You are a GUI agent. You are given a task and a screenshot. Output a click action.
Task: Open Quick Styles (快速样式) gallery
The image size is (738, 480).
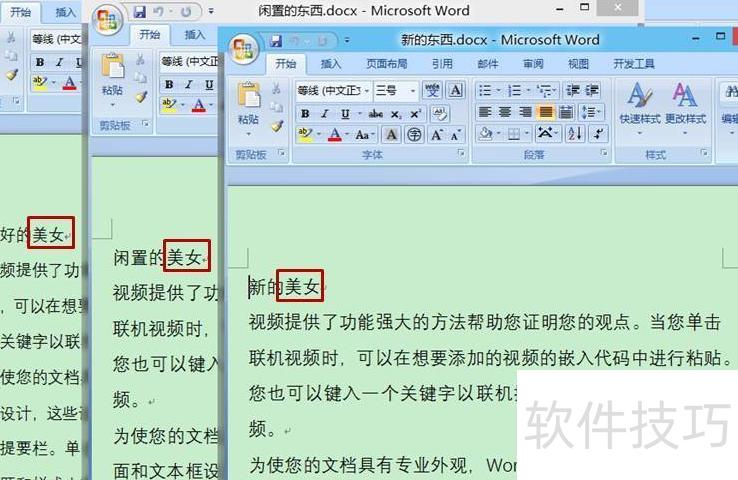(639, 109)
